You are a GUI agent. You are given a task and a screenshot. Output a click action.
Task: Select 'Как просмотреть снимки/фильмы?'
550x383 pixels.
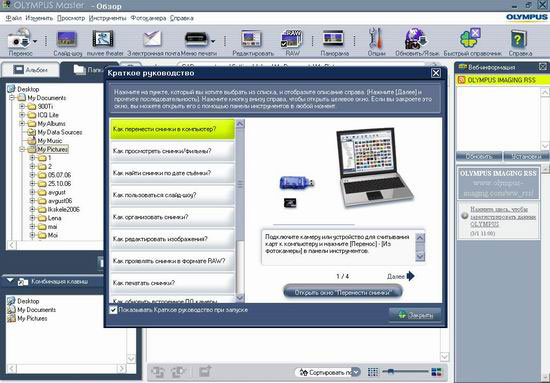[x=172, y=151]
